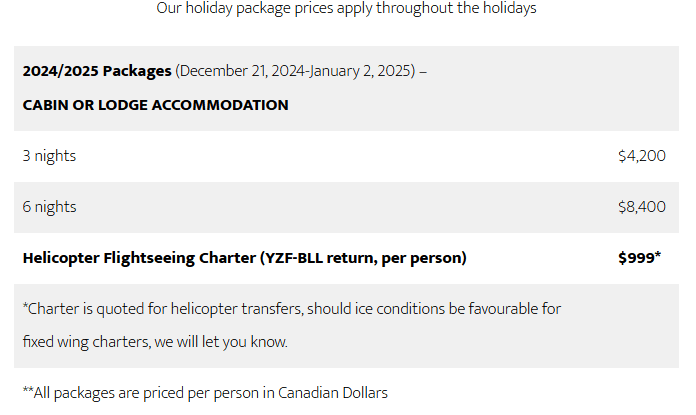Click the "Helicopter Flightseeing Charter" title
The image size is (696, 415).
(139, 258)
